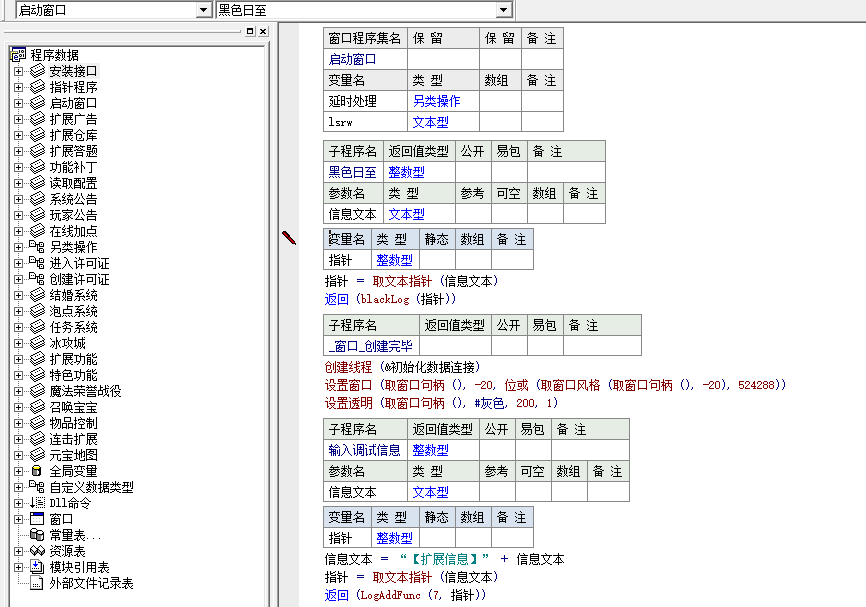Click the 另类操作 type link in variable table
This screenshot has width=866, height=607.
(436, 101)
